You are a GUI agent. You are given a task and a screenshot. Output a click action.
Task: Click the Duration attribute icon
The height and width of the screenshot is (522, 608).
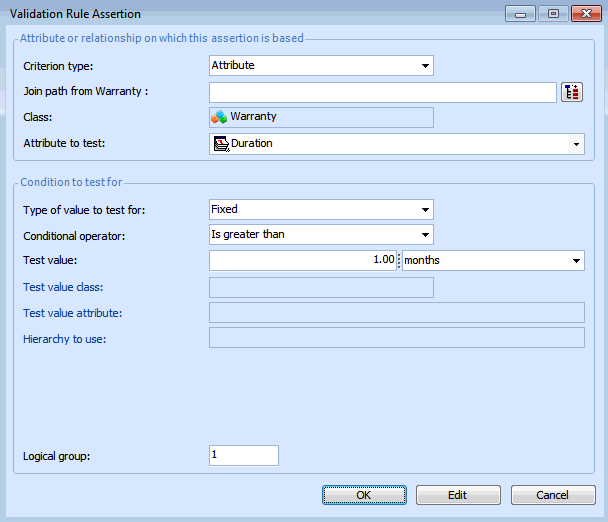pyautogui.click(x=221, y=144)
